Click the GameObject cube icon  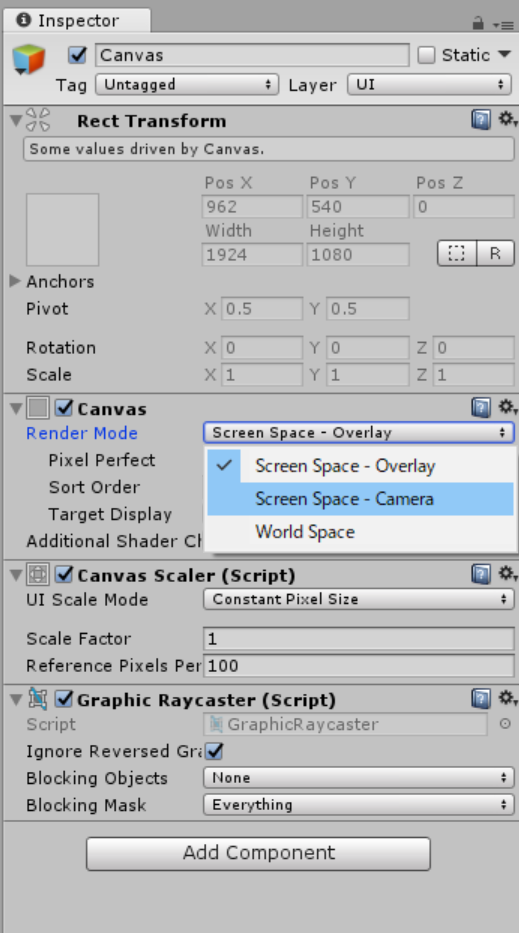point(29,59)
